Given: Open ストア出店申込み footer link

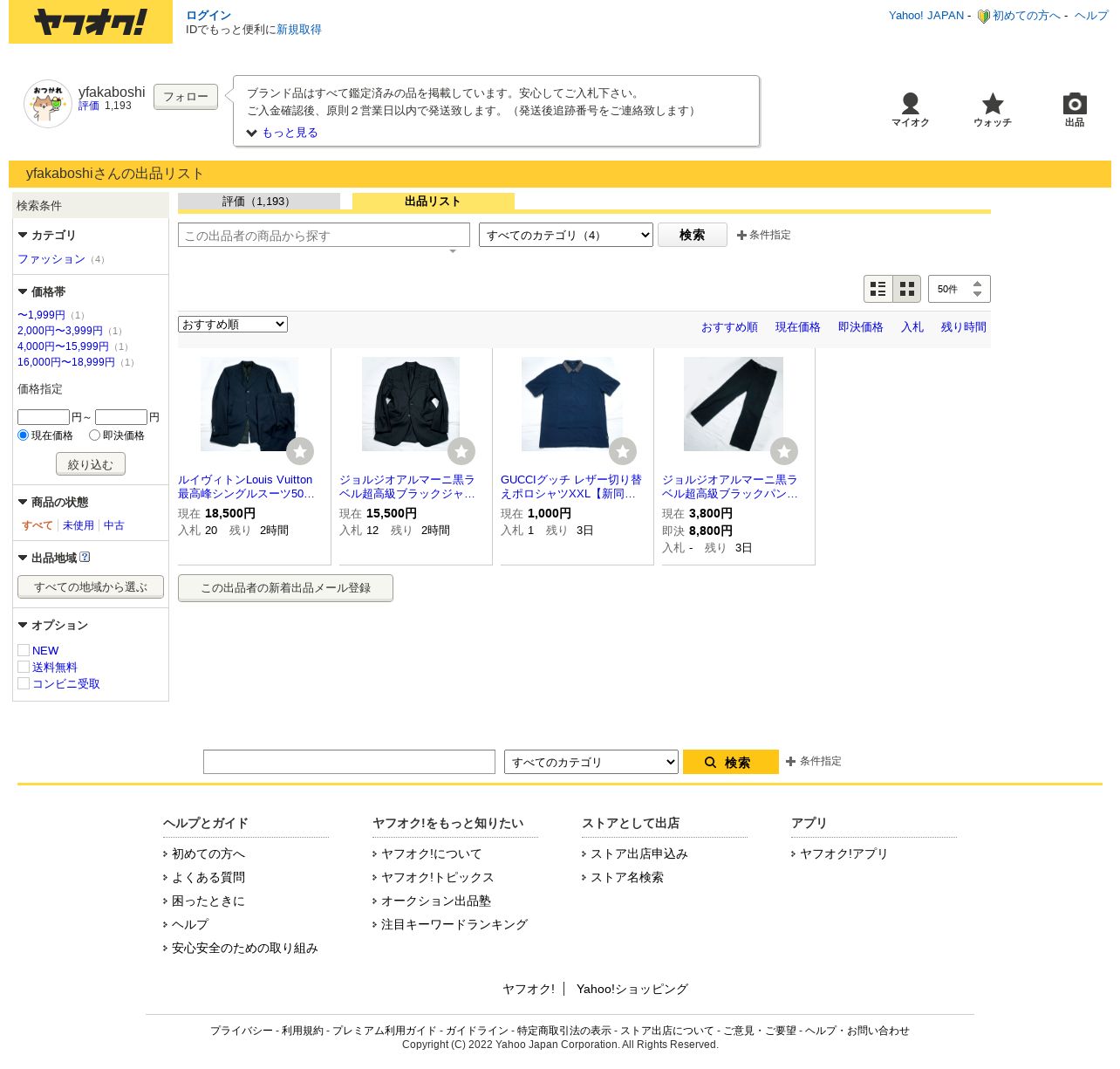Looking at the screenshot, I should tap(639, 854).
